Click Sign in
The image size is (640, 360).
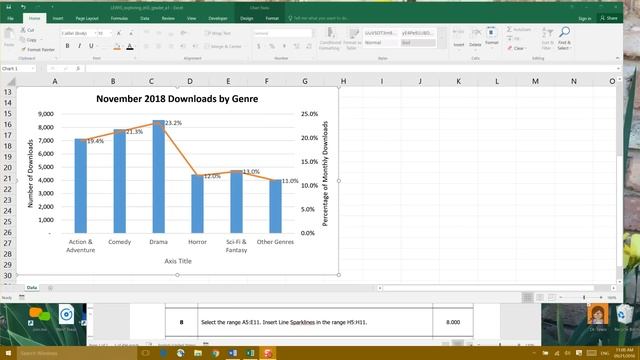[x=584, y=18]
